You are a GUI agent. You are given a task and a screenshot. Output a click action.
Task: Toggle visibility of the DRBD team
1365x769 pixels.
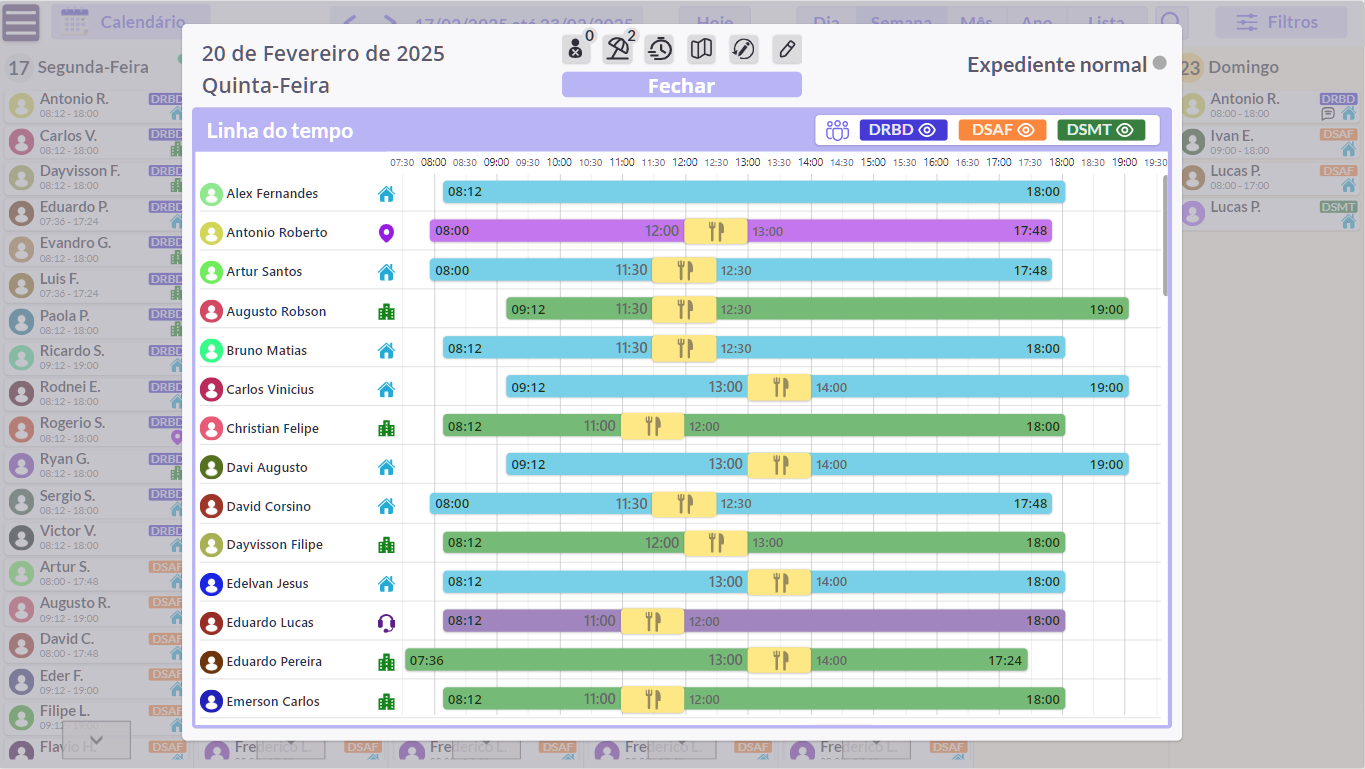pyautogui.click(x=903, y=130)
